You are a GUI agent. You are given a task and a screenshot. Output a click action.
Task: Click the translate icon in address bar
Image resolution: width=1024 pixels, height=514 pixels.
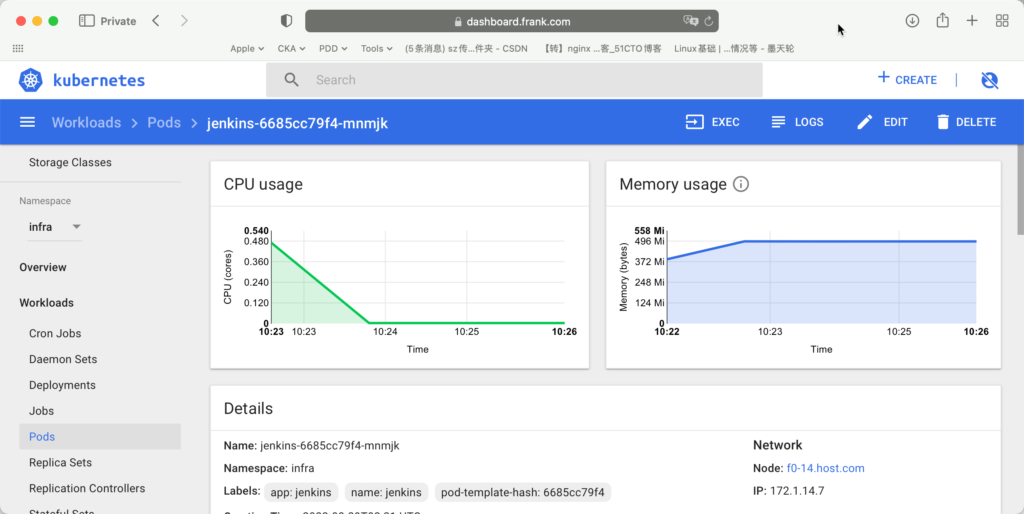pyautogui.click(x=690, y=21)
